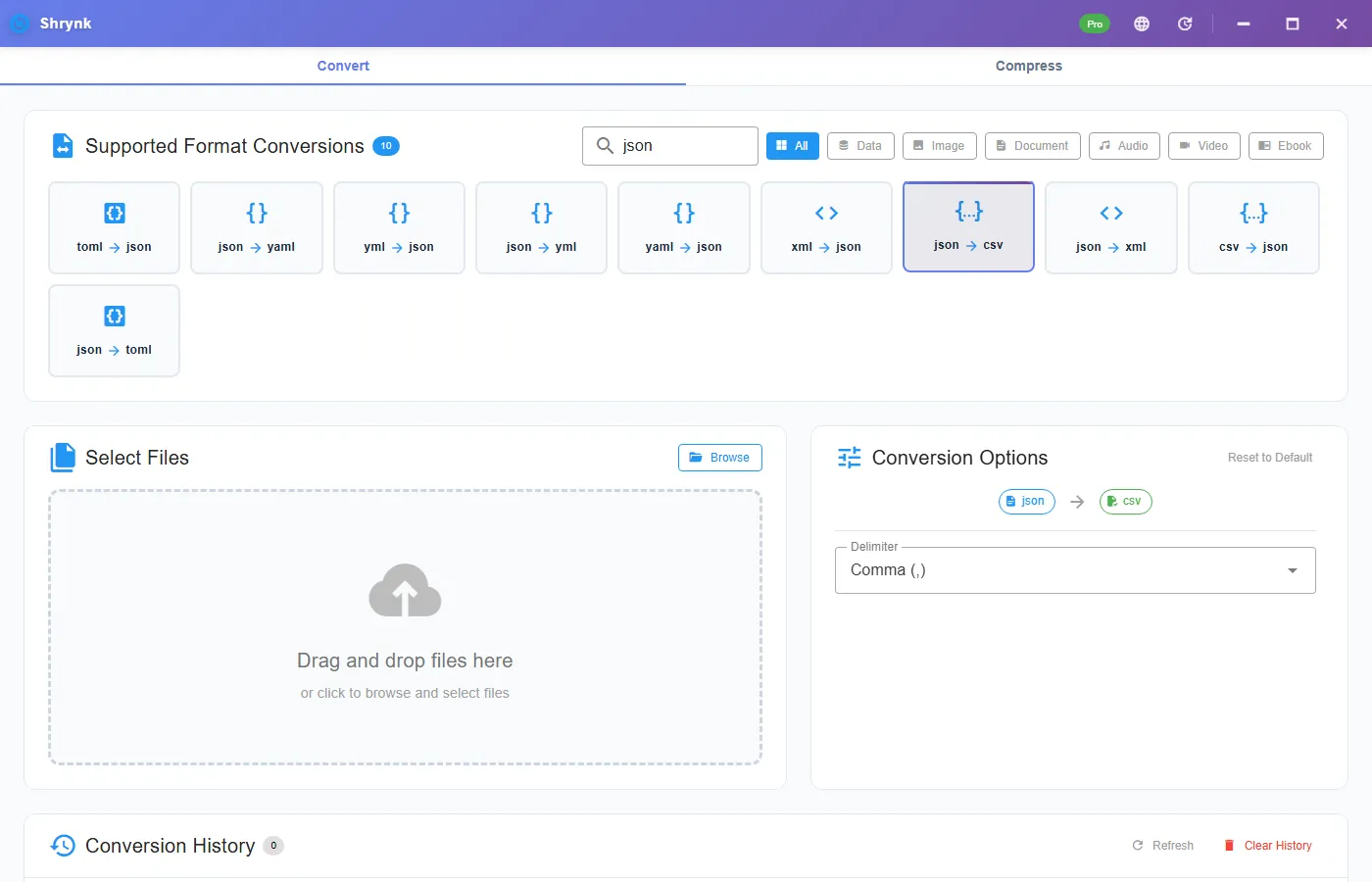This screenshot has height=882, width=1372.
Task: Filter formats by Image
Action: (940, 146)
